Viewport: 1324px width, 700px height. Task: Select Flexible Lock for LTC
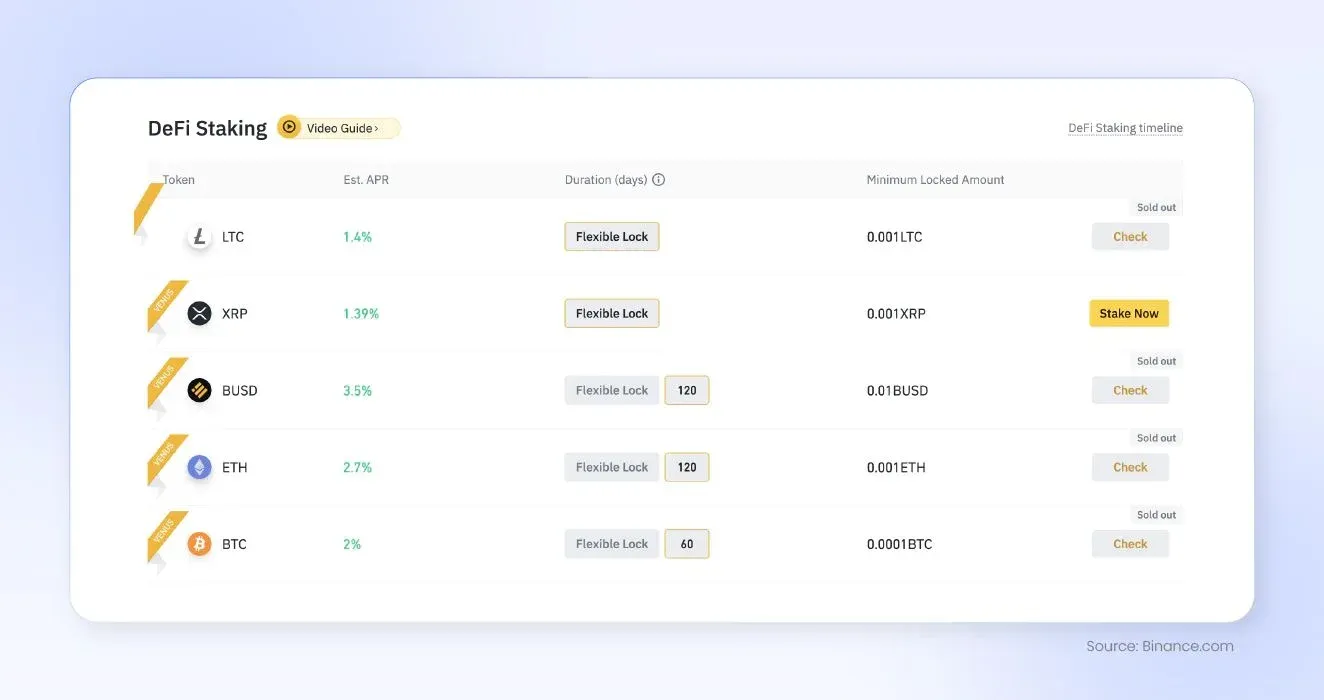(x=611, y=236)
